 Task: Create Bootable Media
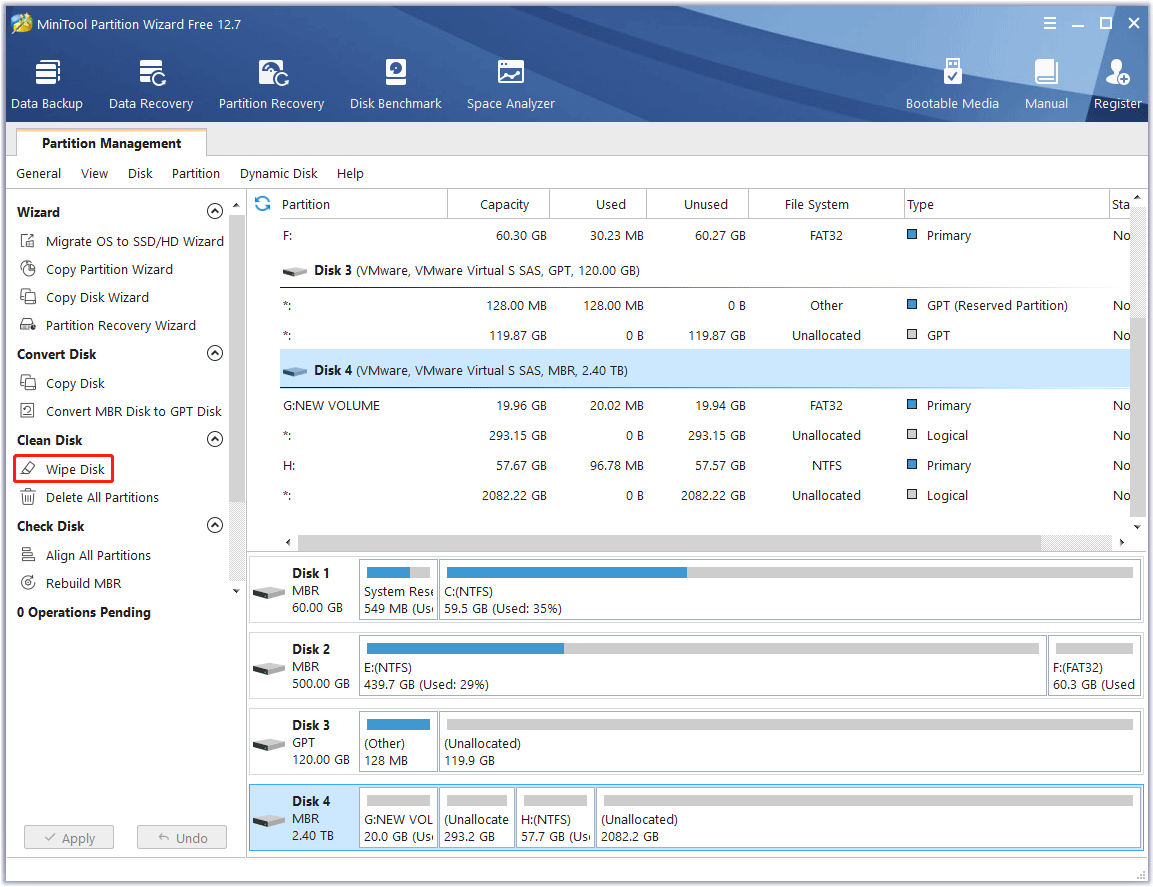[952, 85]
